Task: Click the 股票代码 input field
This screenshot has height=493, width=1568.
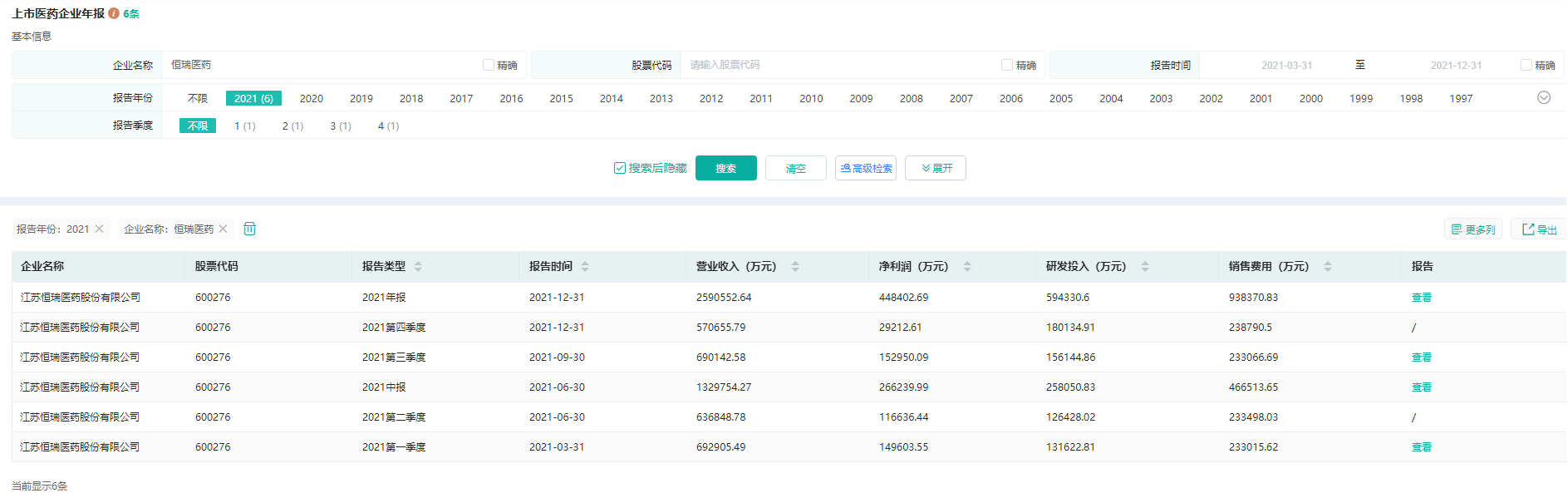Action: (x=839, y=65)
